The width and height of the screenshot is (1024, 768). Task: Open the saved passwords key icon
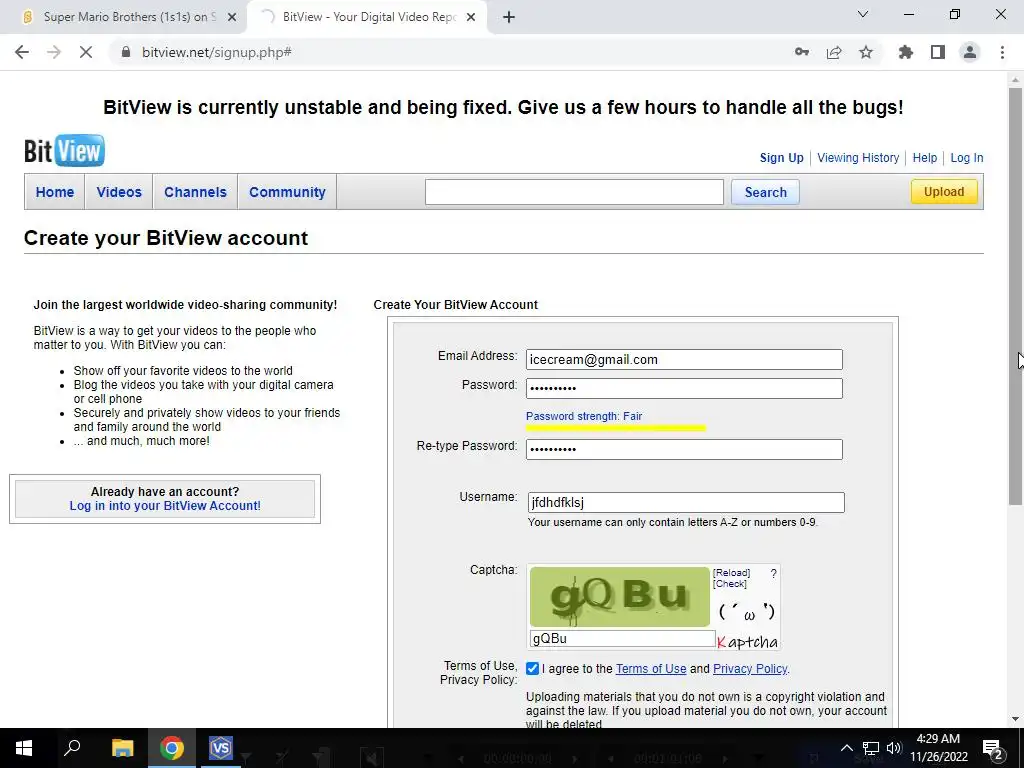click(802, 52)
